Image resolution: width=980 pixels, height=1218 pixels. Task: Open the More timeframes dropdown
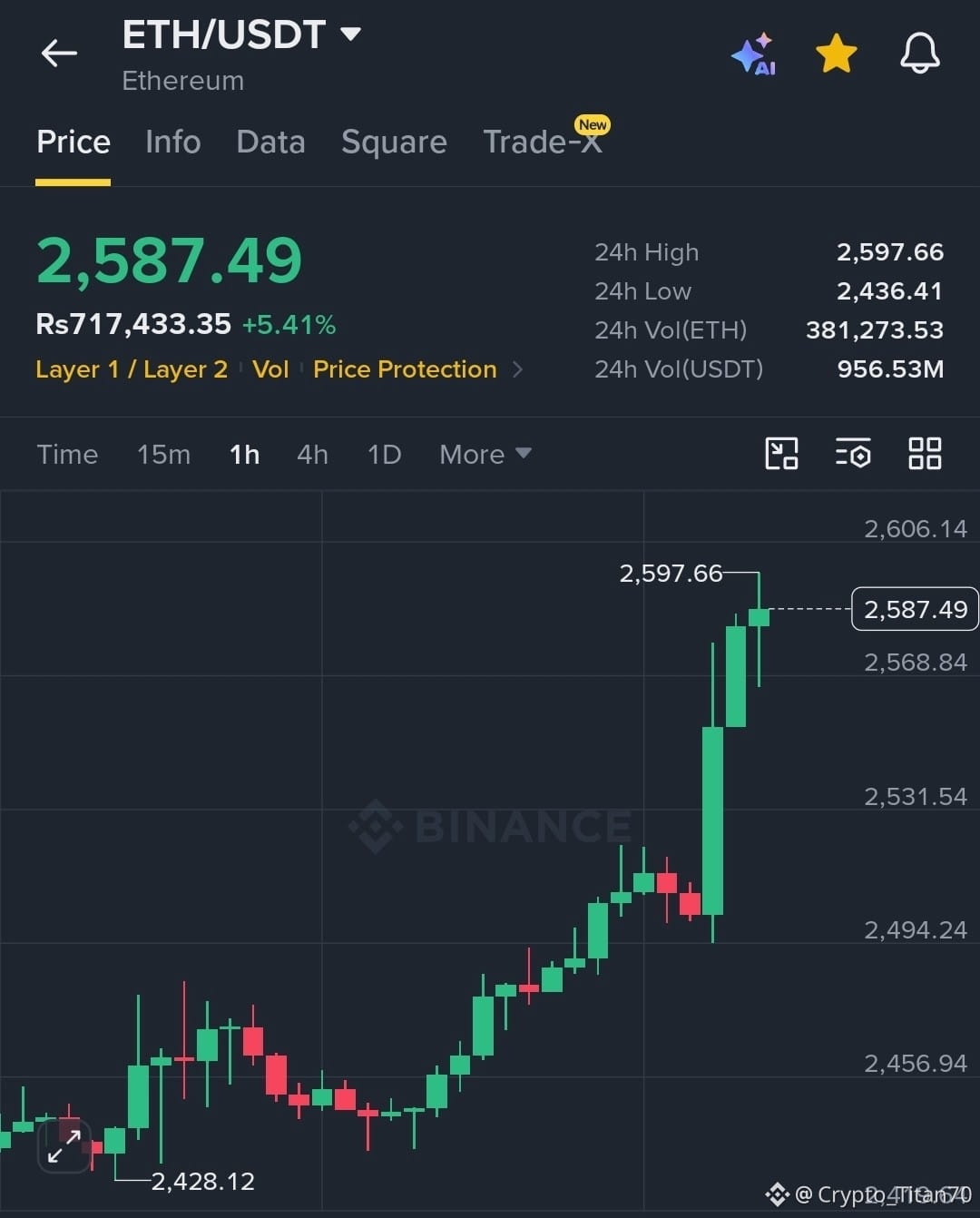pos(485,454)
